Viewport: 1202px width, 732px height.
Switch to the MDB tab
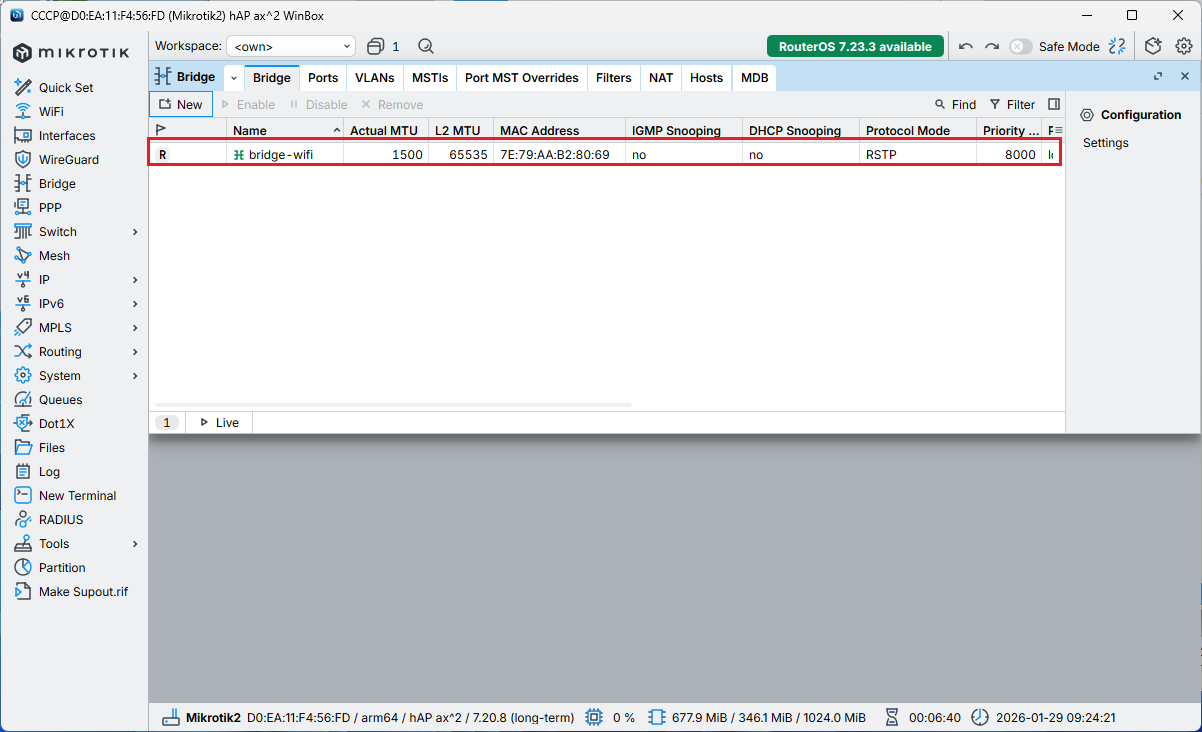pos(755,77)
